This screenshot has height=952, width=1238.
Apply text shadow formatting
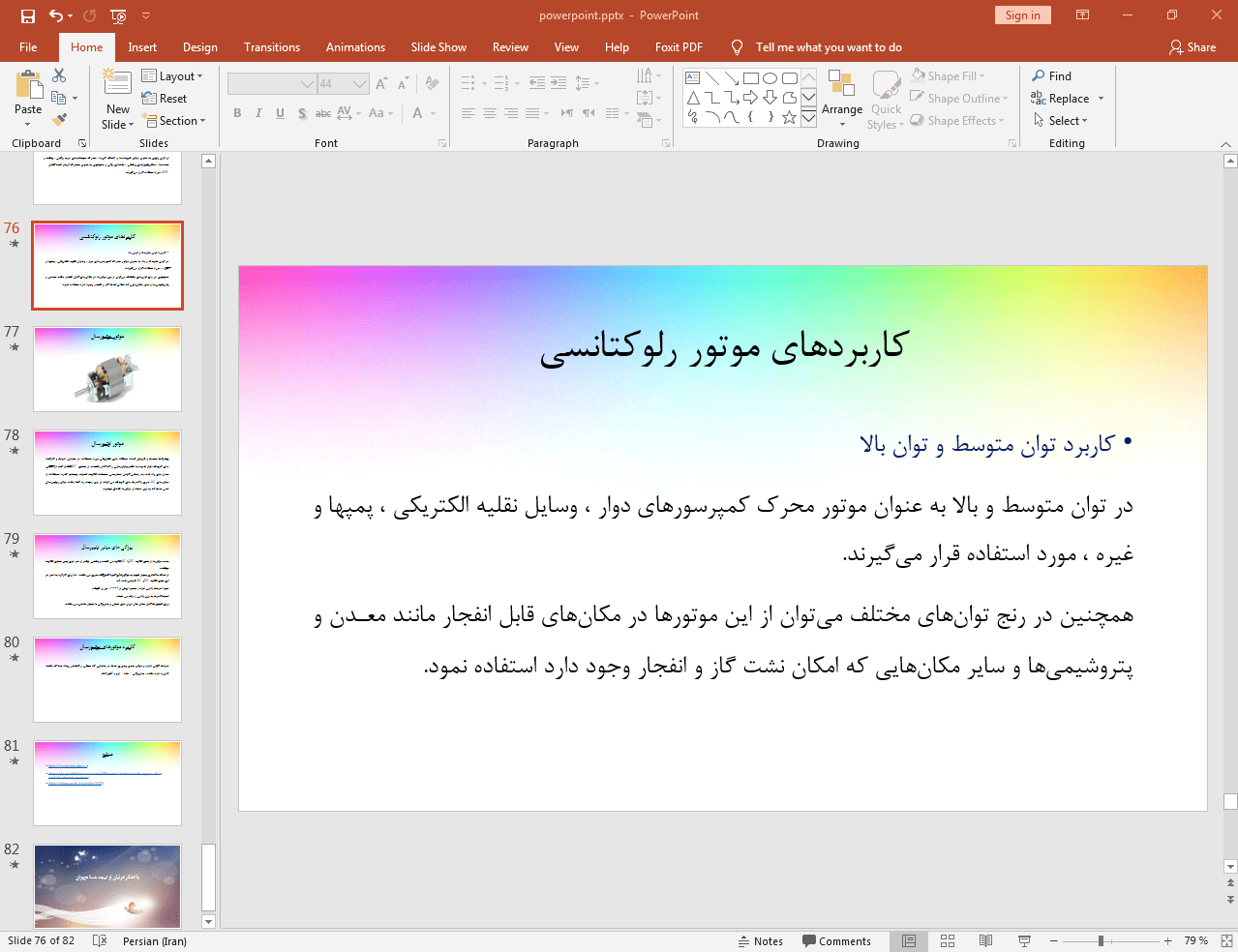tap(302, 113)
